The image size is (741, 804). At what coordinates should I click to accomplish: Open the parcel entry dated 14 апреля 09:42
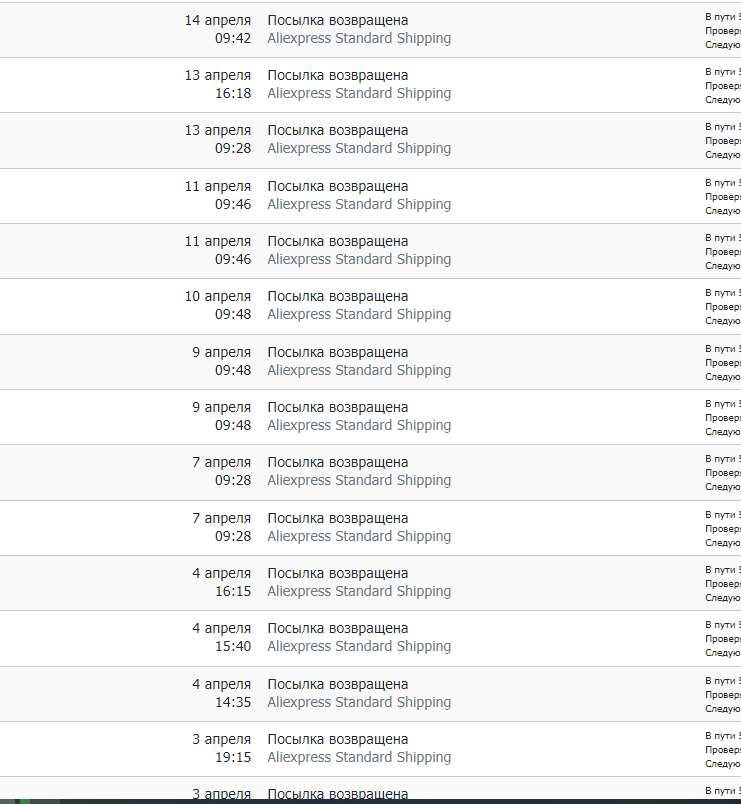tap(370, 30)
